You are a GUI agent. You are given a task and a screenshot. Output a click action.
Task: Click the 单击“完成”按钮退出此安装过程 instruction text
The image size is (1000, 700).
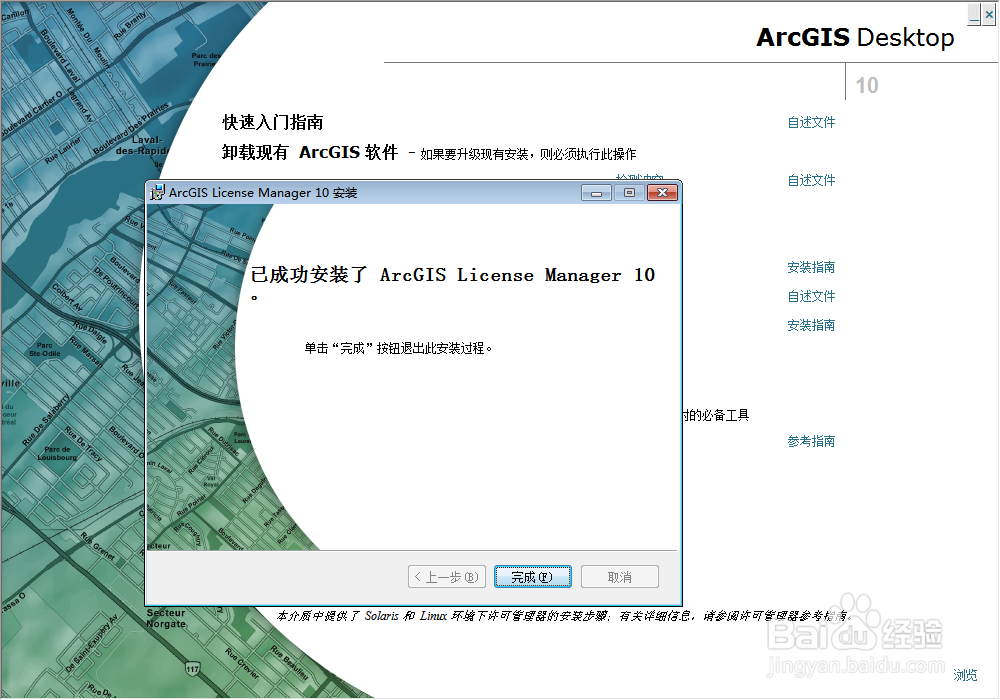coord(398,348)
